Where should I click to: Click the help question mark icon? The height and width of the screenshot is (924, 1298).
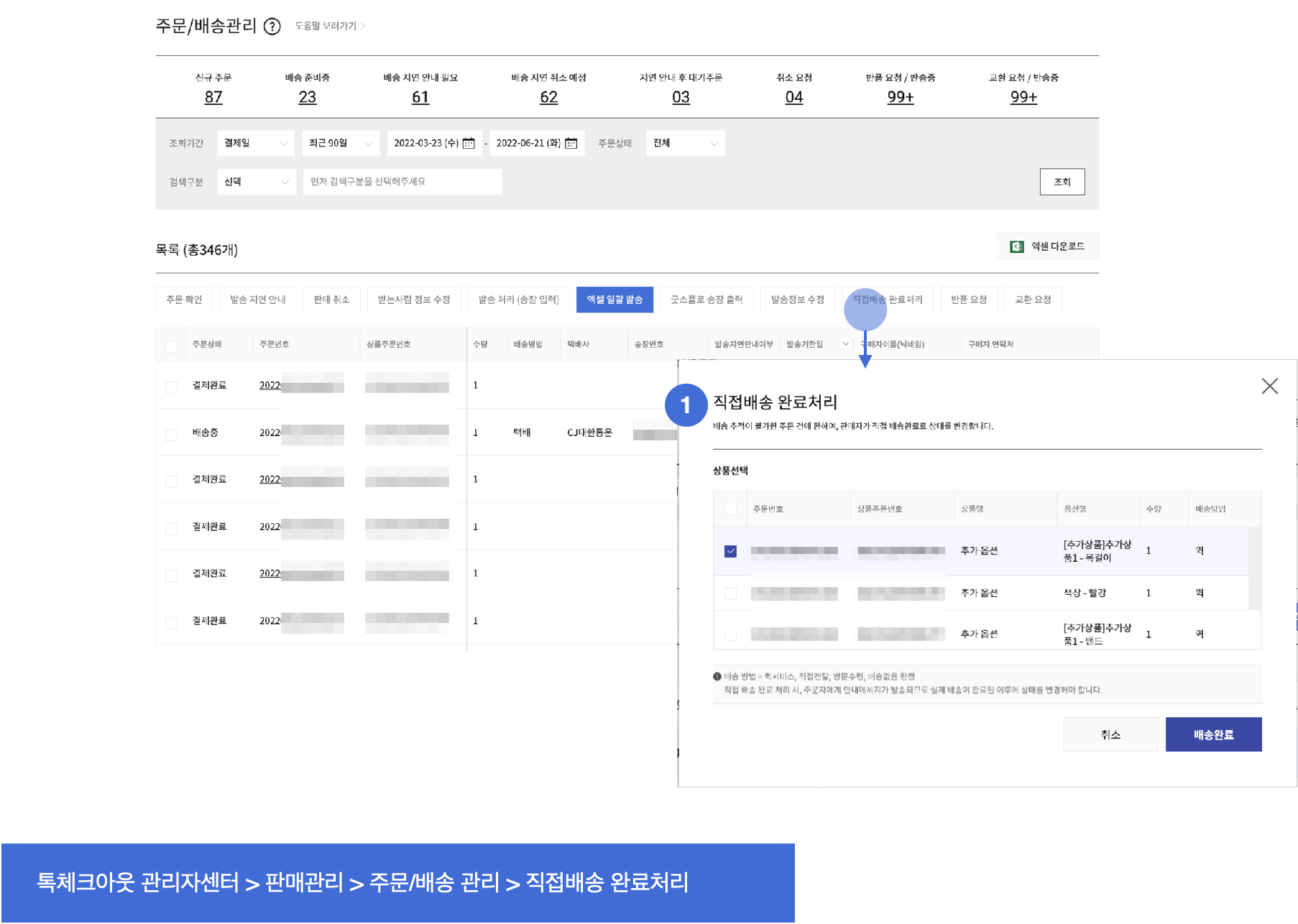[272, 27]
